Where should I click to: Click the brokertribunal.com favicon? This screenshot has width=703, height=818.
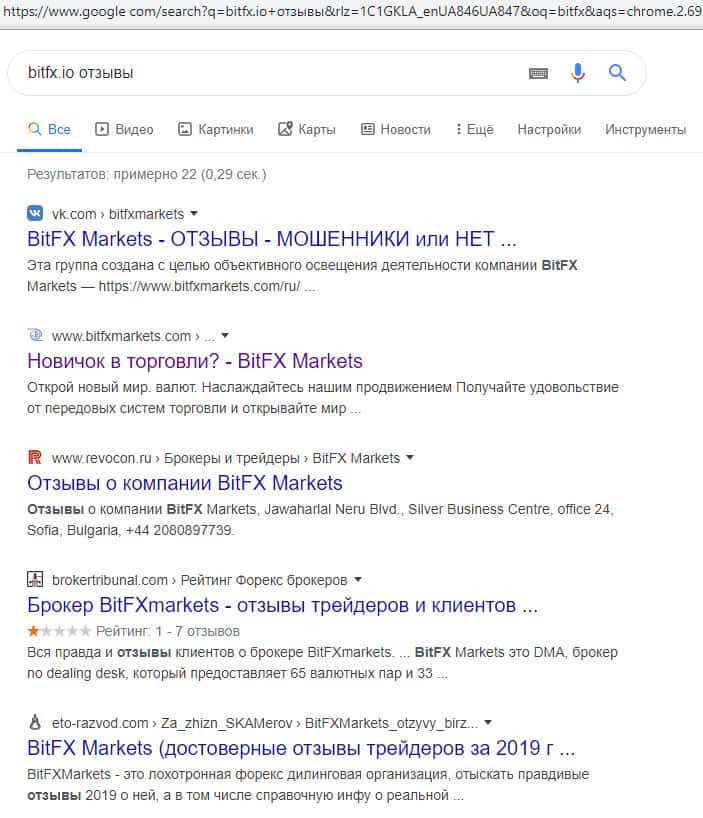click(x=35, y=579)
